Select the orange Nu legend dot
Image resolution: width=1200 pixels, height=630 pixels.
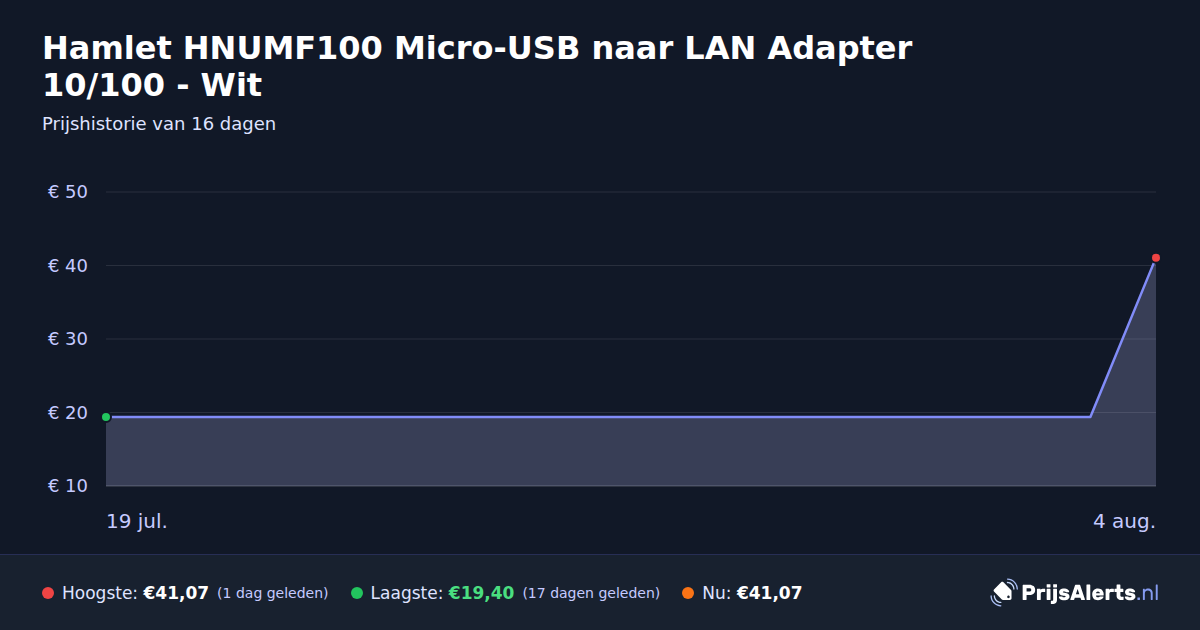click(x=688, y=593)
